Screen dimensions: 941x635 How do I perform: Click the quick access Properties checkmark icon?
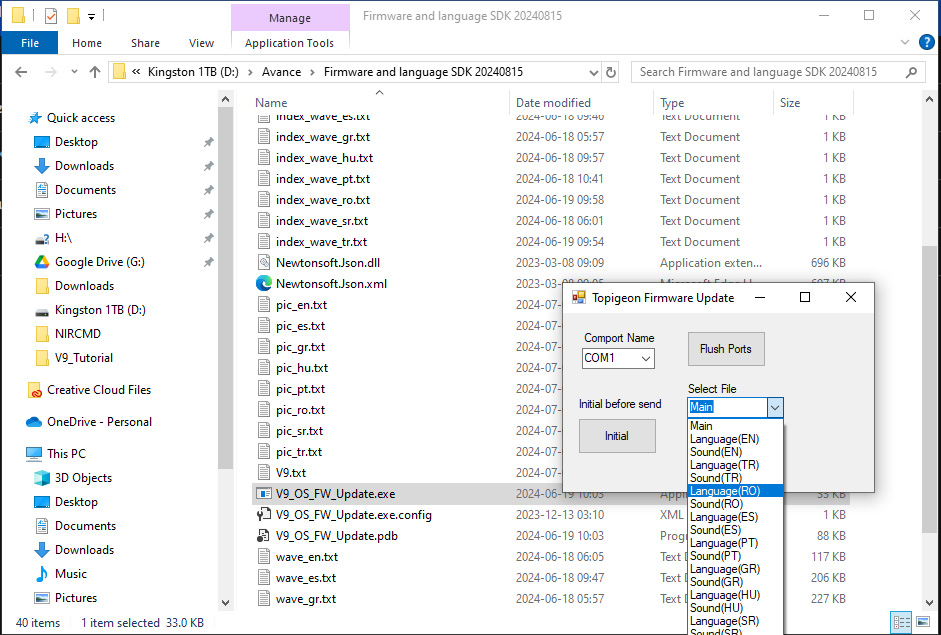pyautogui.click(x=51, y=16)
